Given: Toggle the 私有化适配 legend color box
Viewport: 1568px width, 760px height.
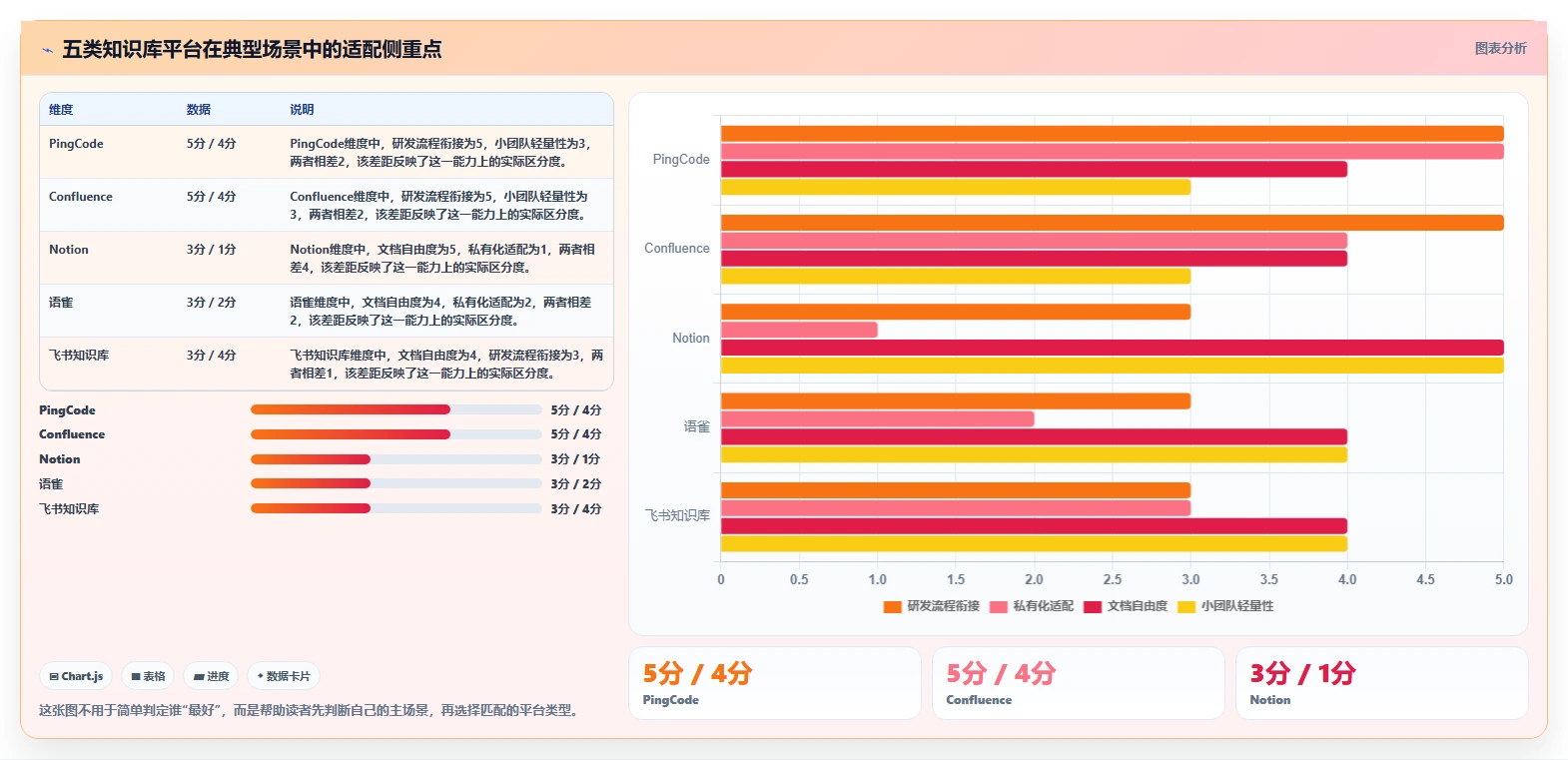Looking at the screenshot, I should click(999, 606).
